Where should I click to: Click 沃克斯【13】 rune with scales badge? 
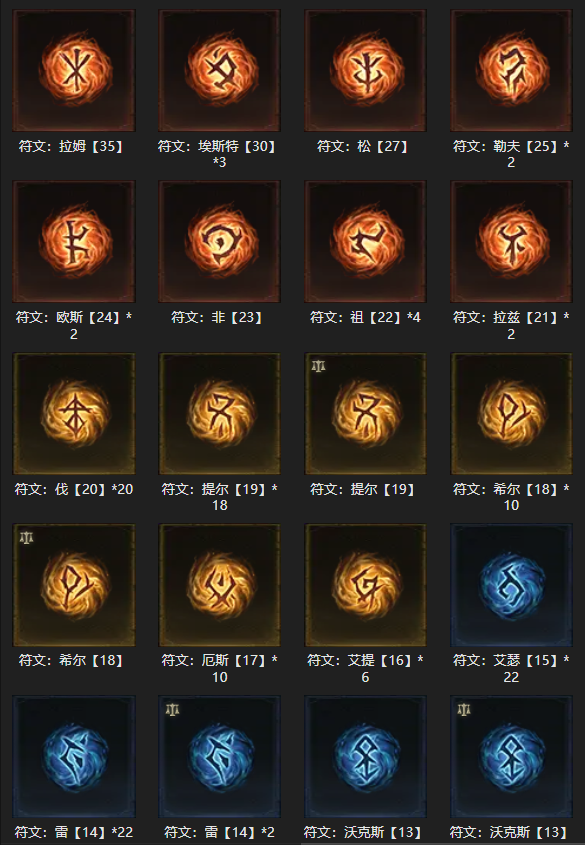click(x=511, y=757)
